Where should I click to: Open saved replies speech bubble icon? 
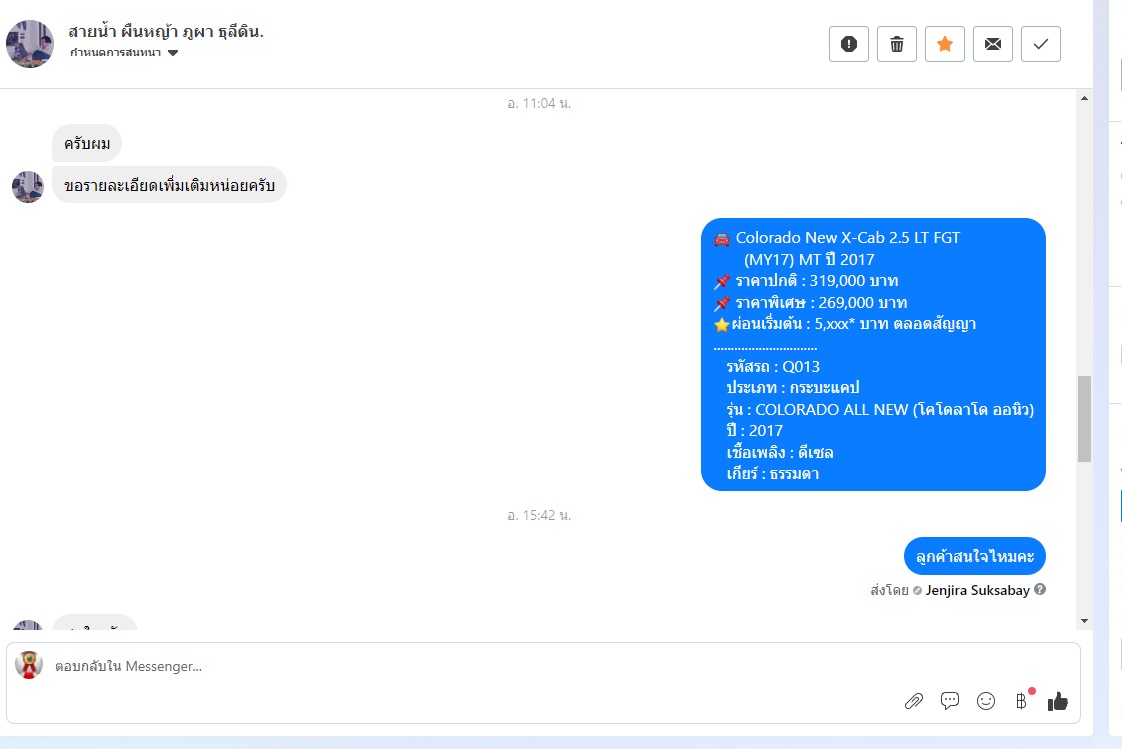pos(950,701)
